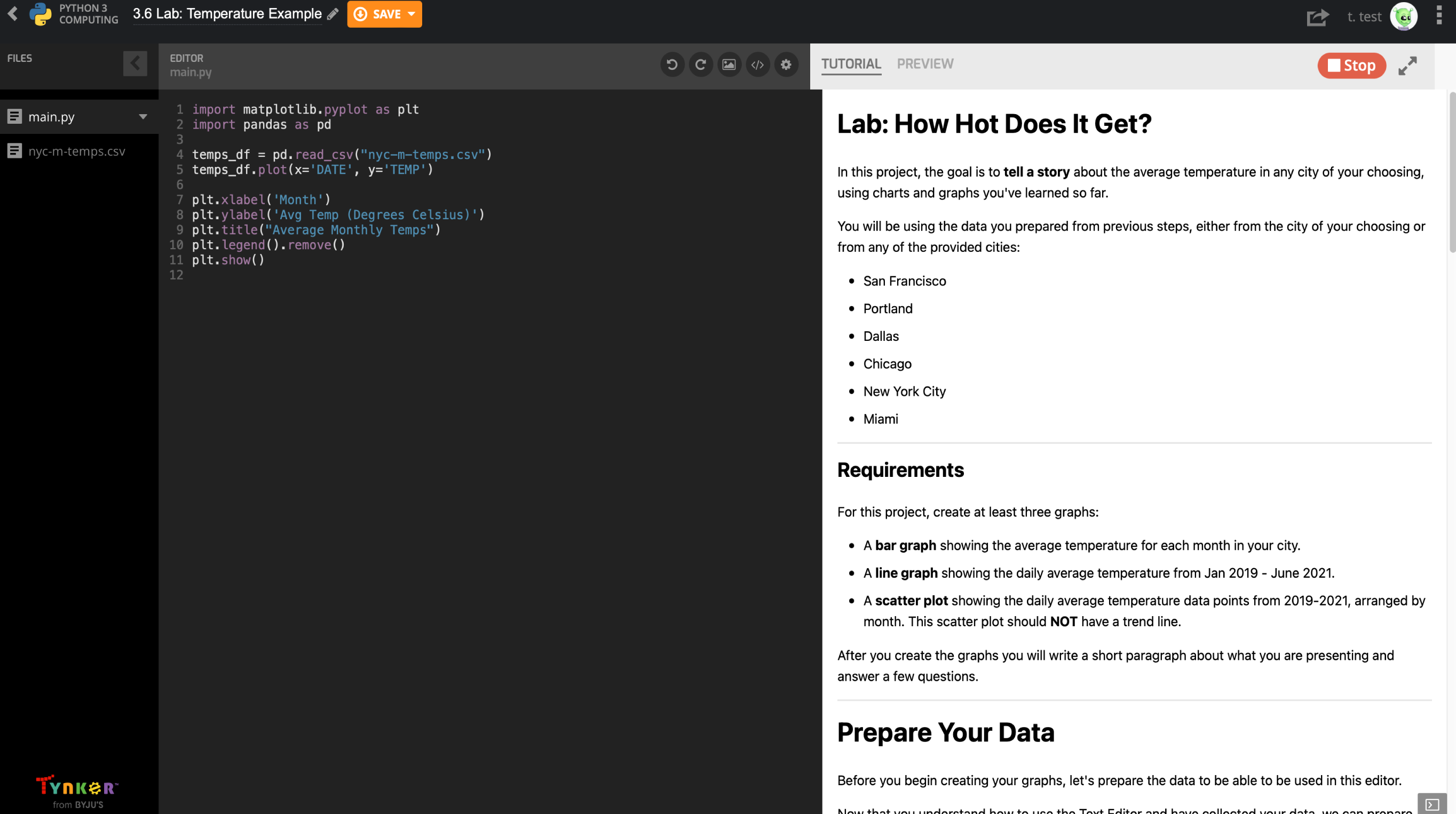Click the code brackets icon in the toolbar
This screenshot has height=814, width=1456.
click(757, 65)
